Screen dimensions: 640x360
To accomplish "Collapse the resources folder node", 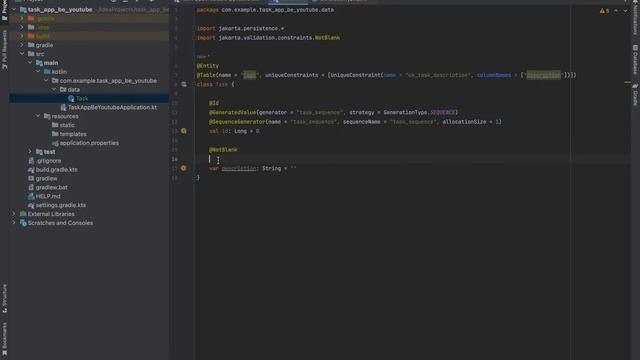I will click(38, 116).
